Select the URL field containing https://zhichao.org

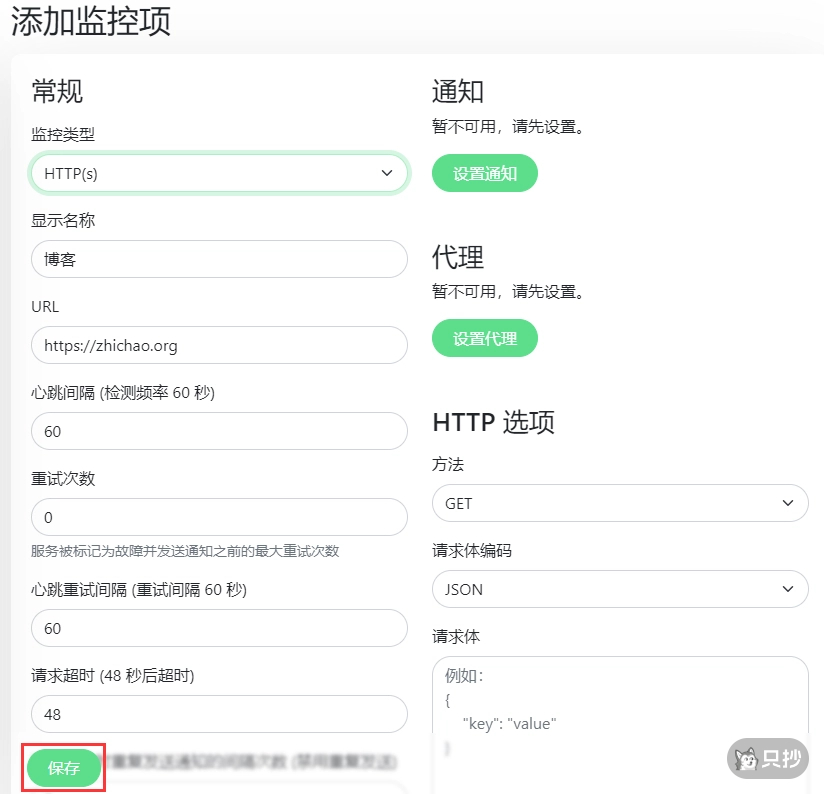(219, 344)
